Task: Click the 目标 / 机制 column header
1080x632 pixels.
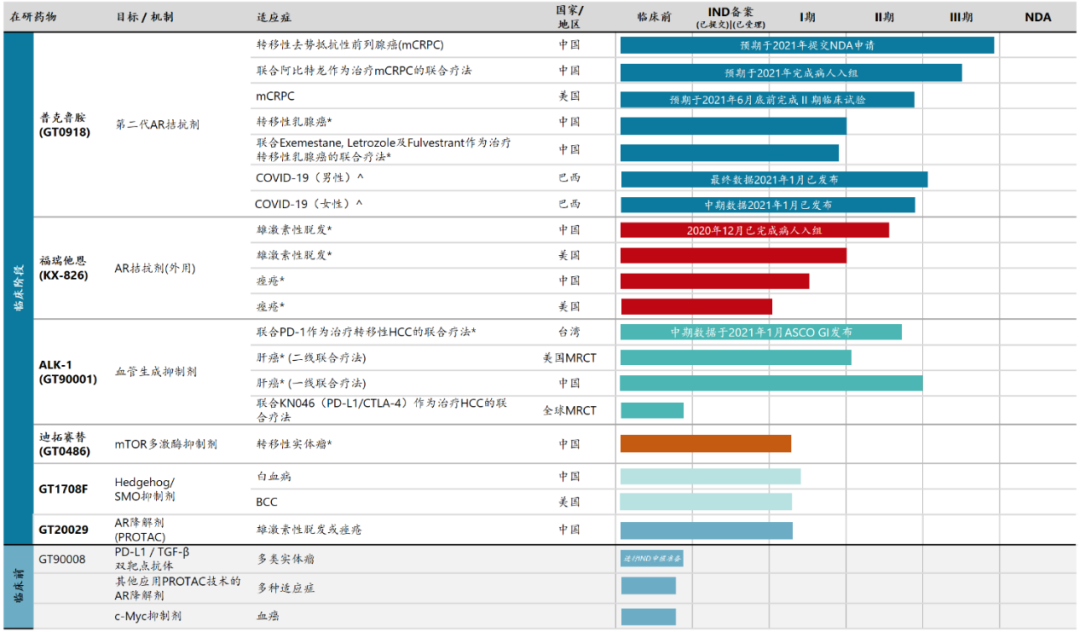Action: click(x=145, y=18)
